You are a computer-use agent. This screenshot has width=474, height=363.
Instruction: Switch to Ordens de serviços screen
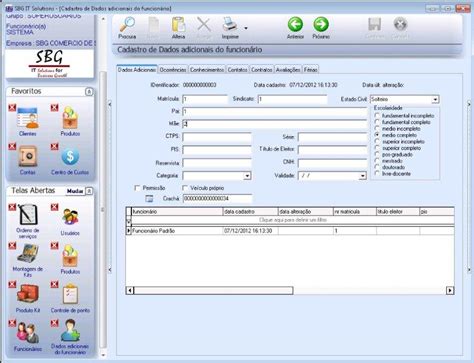(x=28, y=215)
